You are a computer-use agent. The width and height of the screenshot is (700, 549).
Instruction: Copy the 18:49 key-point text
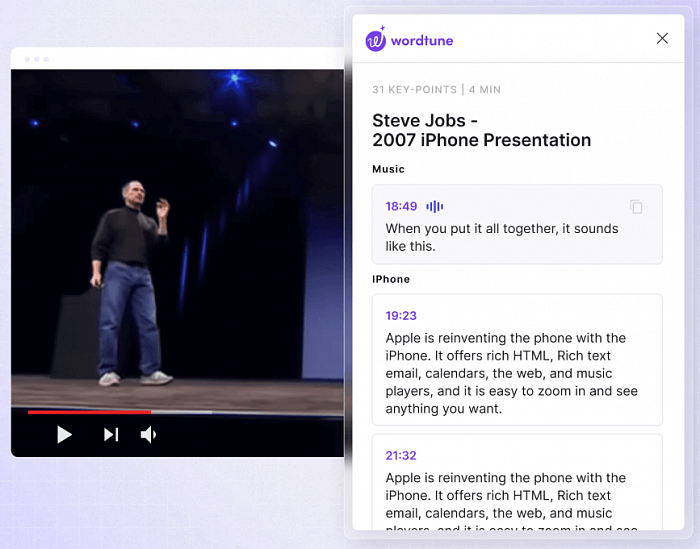click(x=636, y=207)
